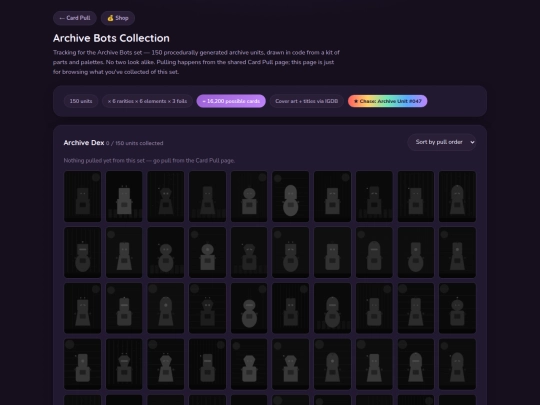540x405 pixels.
Task: Select the last locked bot card in the fourth row
Action: [x=457, y=364]
